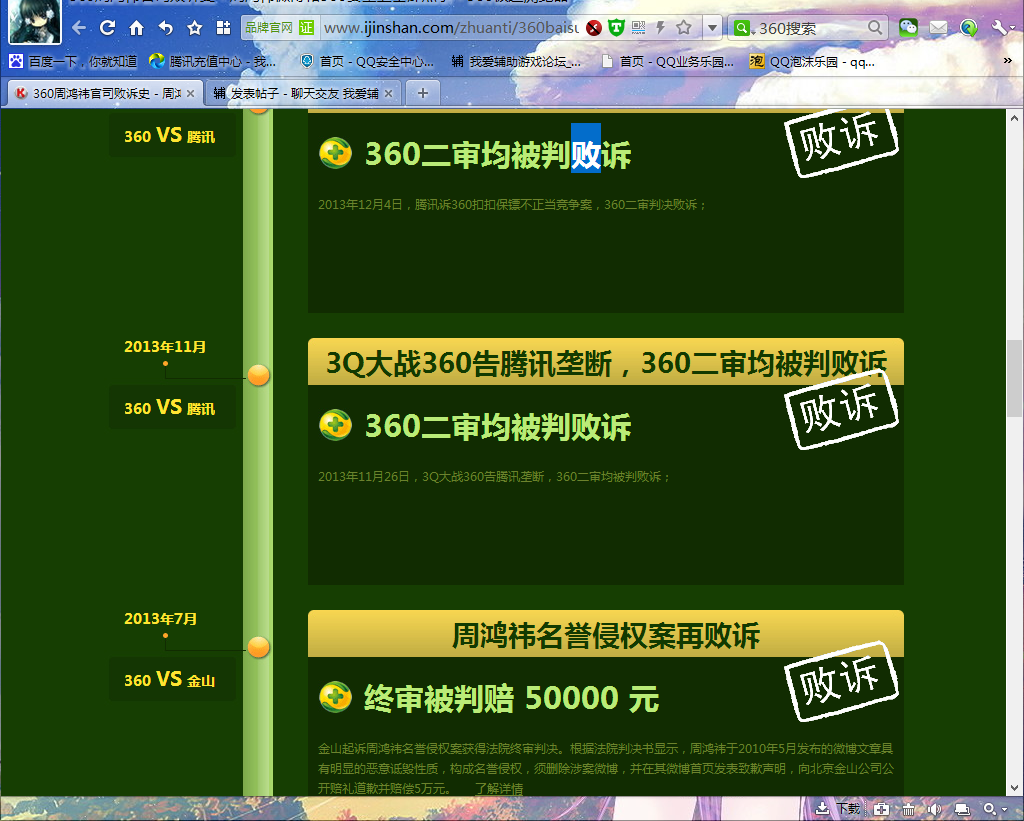Open bookmark 腾讯充值中心
1024x821 pixels.
point(213,61)
